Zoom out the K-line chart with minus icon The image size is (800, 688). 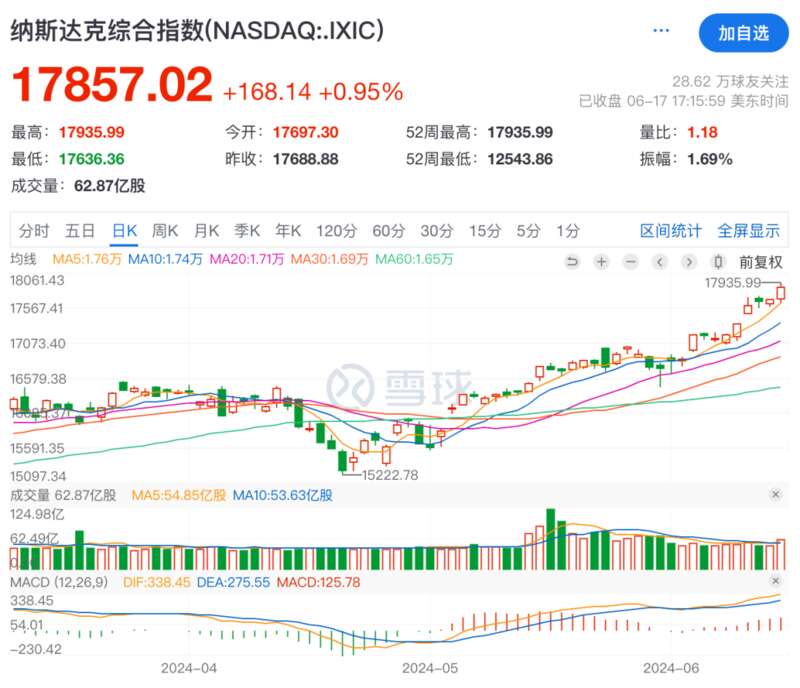point(631,262)
